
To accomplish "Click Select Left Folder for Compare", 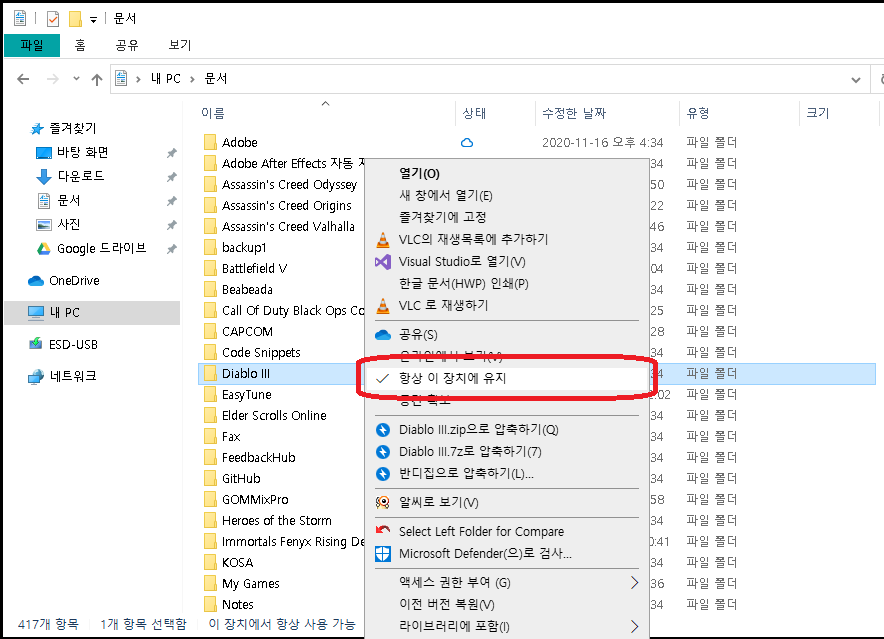I will pos(481,532).
